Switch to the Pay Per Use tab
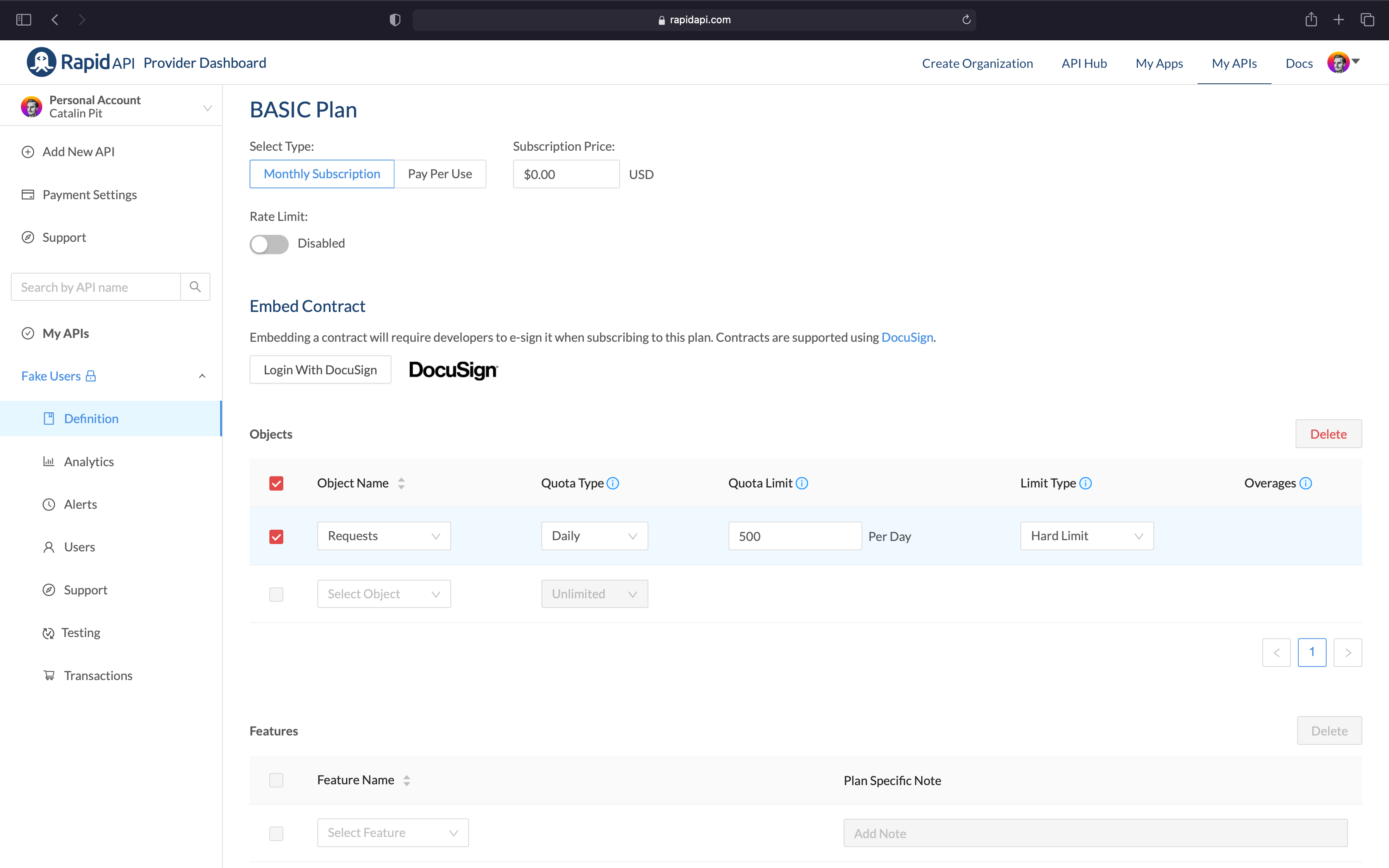Viewport: 1389px width, 868px height. click(x=439, y=174)
